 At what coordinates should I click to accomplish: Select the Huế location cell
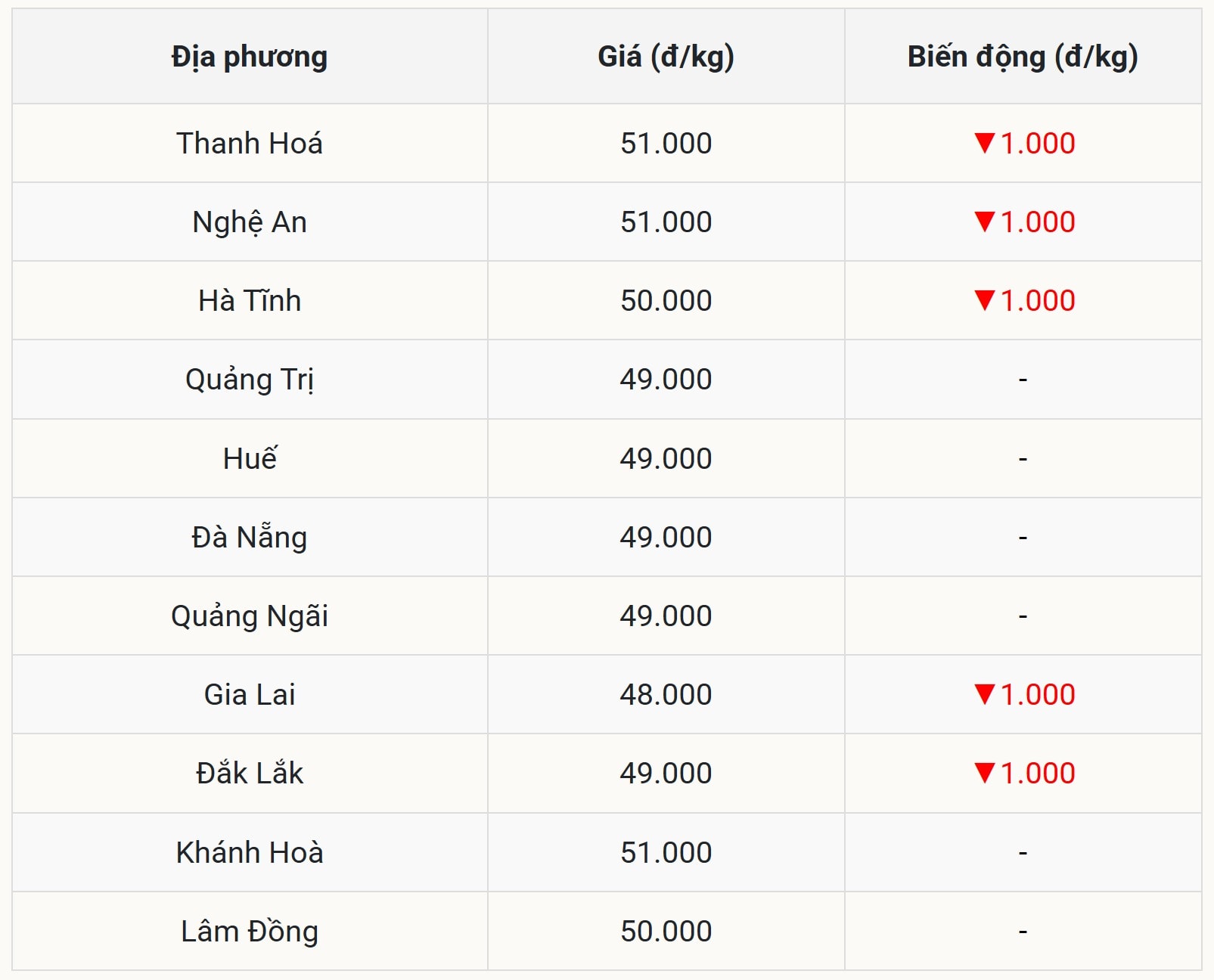click(x=250, y=458)
